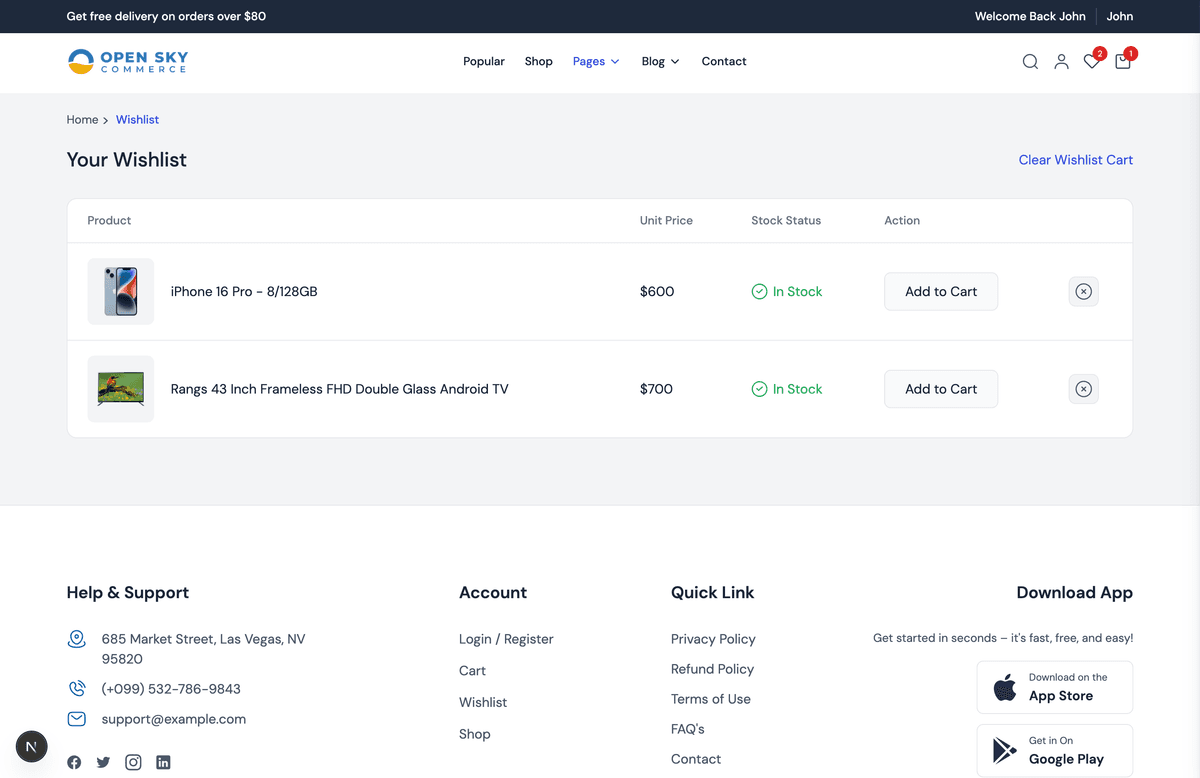This screenshot has height=778, width=1200.
Task: Click John username in top bar
Action: click(x=1119, y=16)
